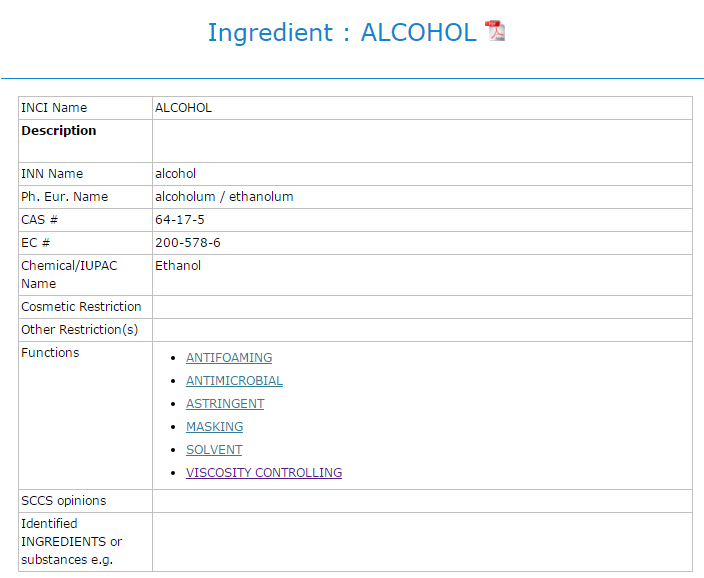The width and height of the screenshot is (704, 578).
Task: Click the Other Restriction(s) row label
Action: click(79, 330)
